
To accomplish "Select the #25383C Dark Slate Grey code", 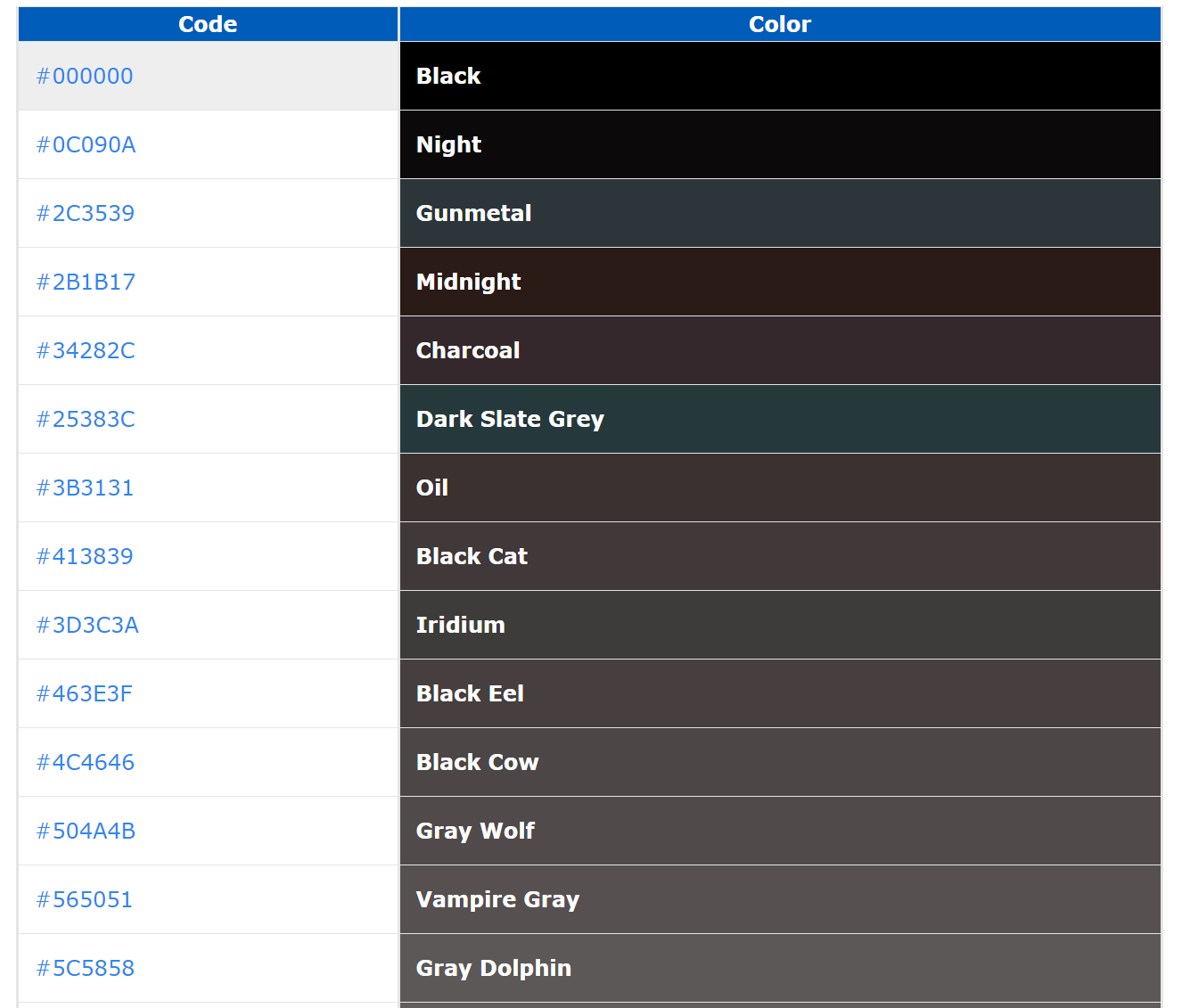I will coord(86,419).
